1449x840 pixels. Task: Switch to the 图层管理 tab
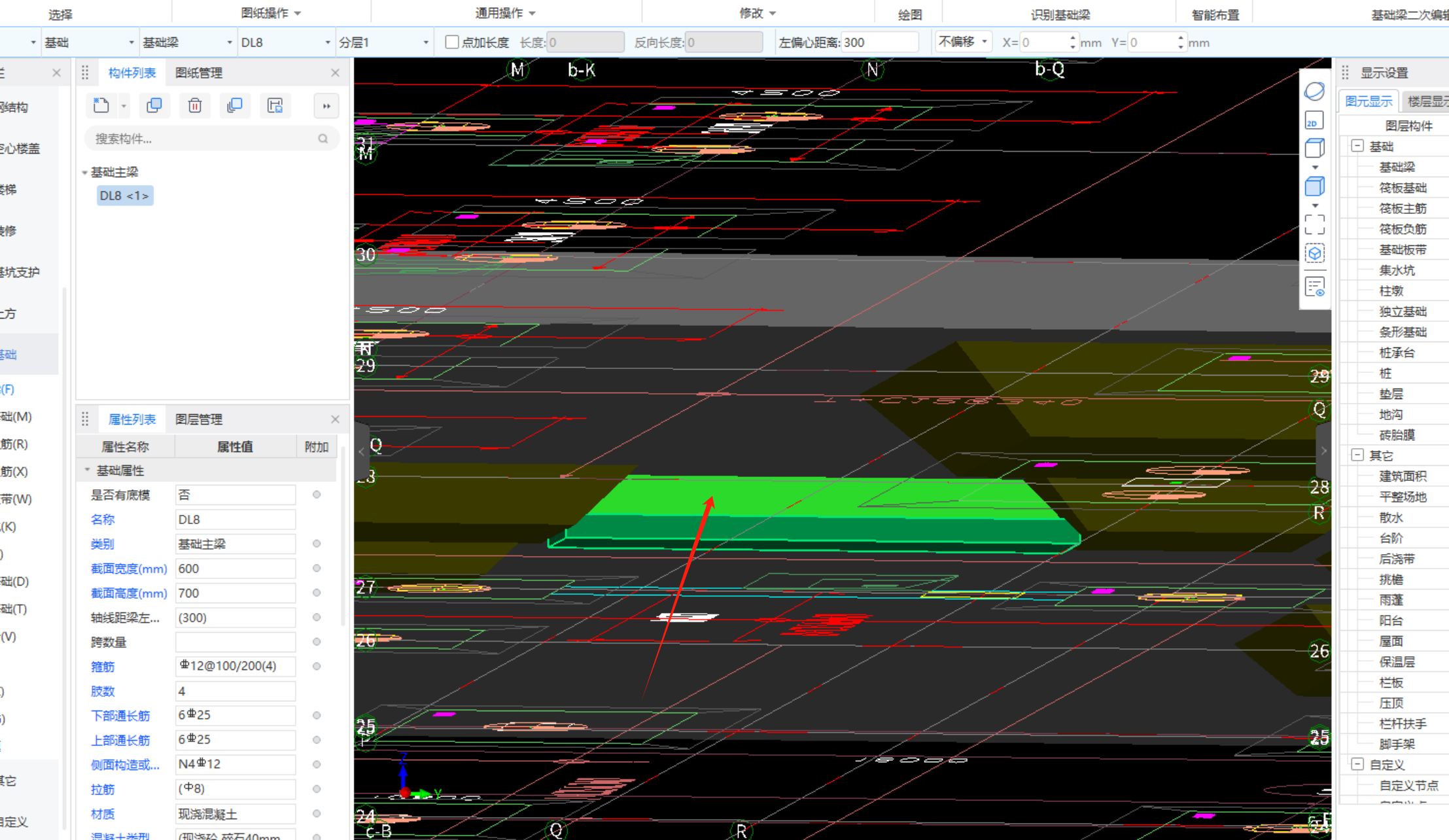coord(199,419)
